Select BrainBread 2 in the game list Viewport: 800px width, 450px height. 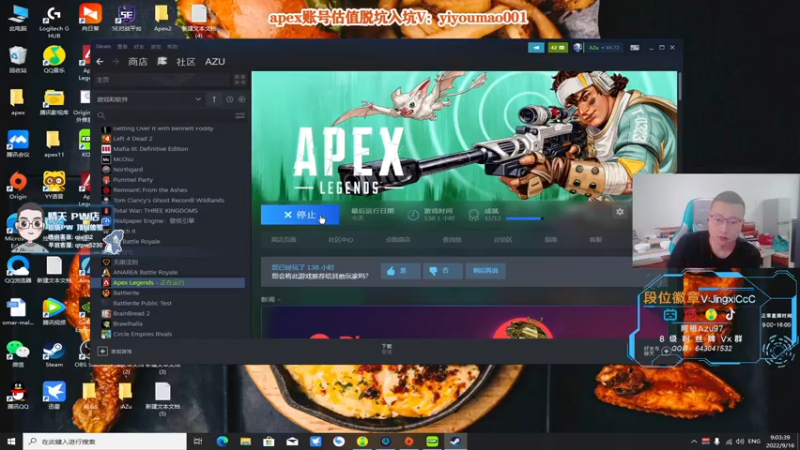[x=131, y=313]
